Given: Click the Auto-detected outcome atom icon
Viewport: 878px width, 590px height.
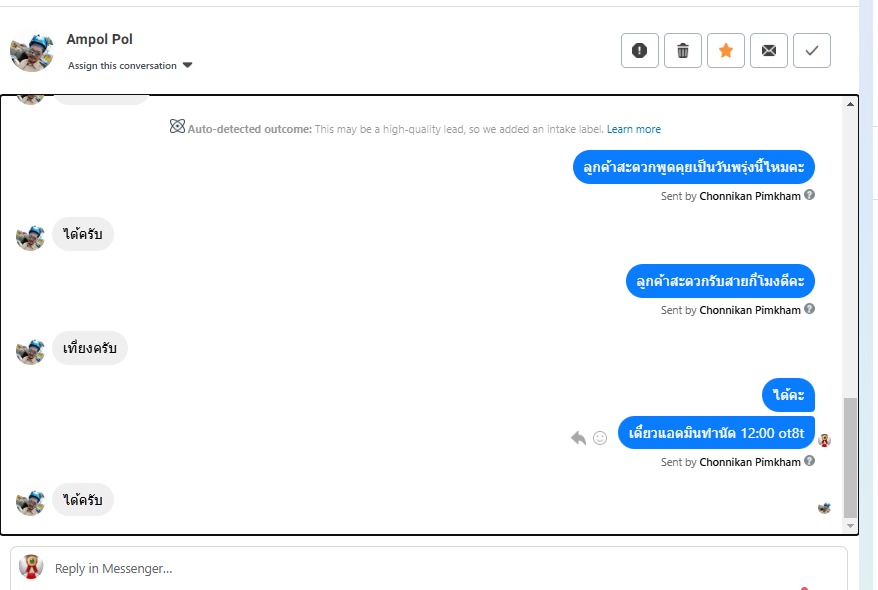Looking at the screenshot, I should coord(177,127).
